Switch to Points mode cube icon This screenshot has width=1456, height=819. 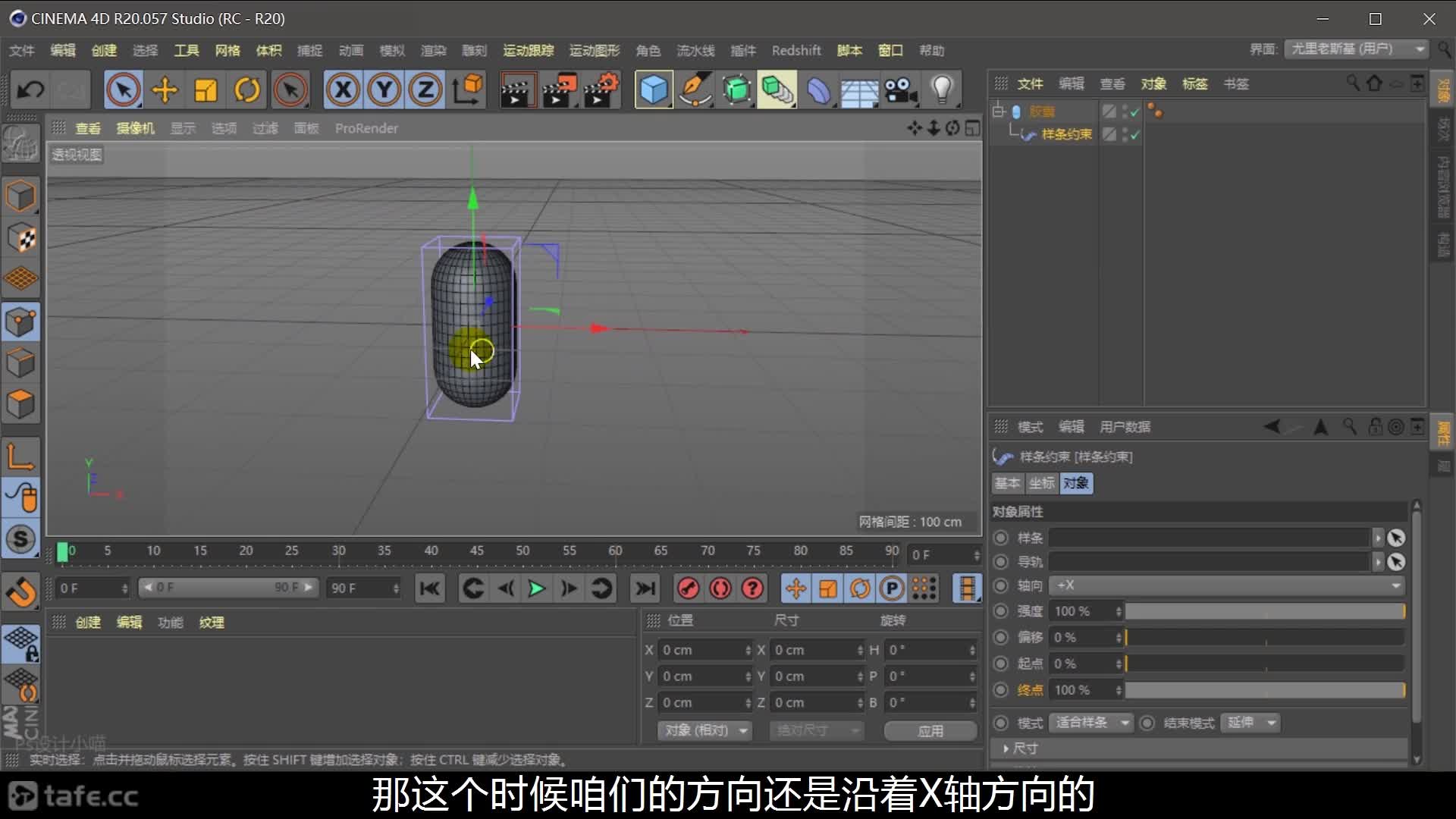pos(20,322)
